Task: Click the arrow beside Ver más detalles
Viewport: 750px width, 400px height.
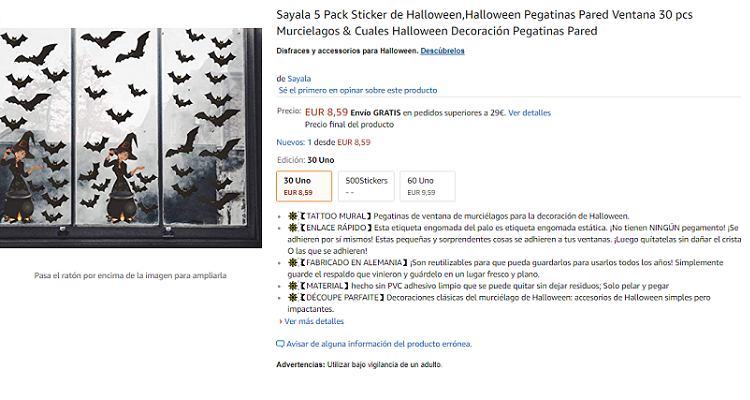Action: click(281, 322)
